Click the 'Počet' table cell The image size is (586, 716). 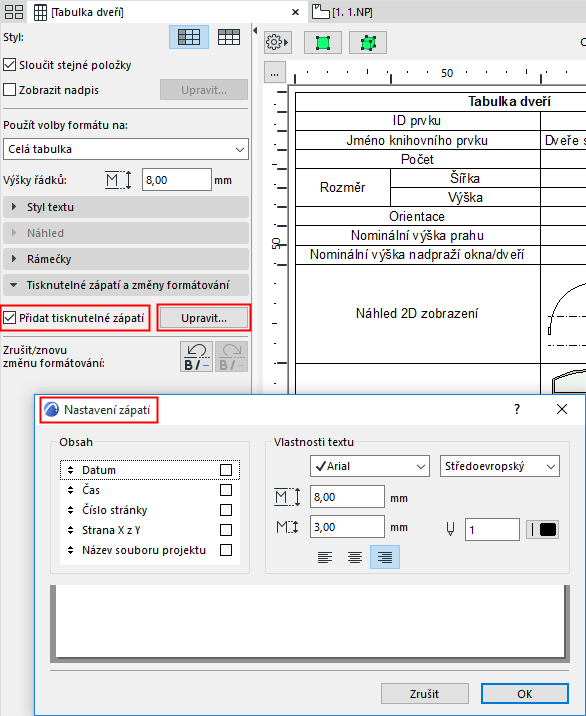pos(417,159)
